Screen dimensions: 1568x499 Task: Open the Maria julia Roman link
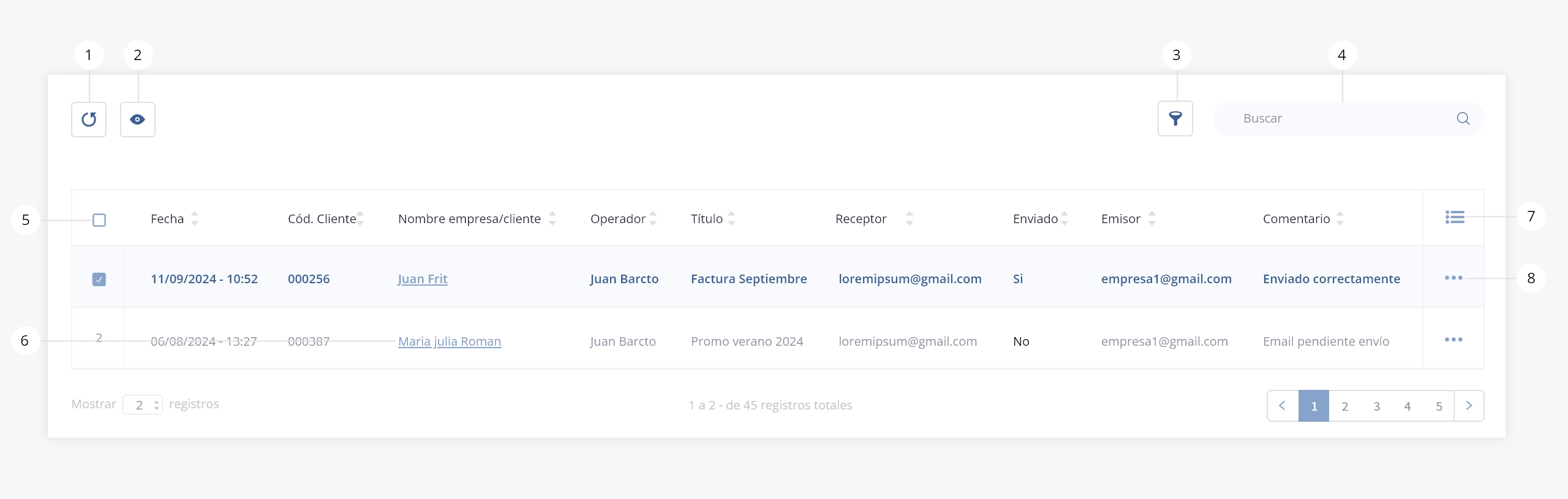[449, 341]
